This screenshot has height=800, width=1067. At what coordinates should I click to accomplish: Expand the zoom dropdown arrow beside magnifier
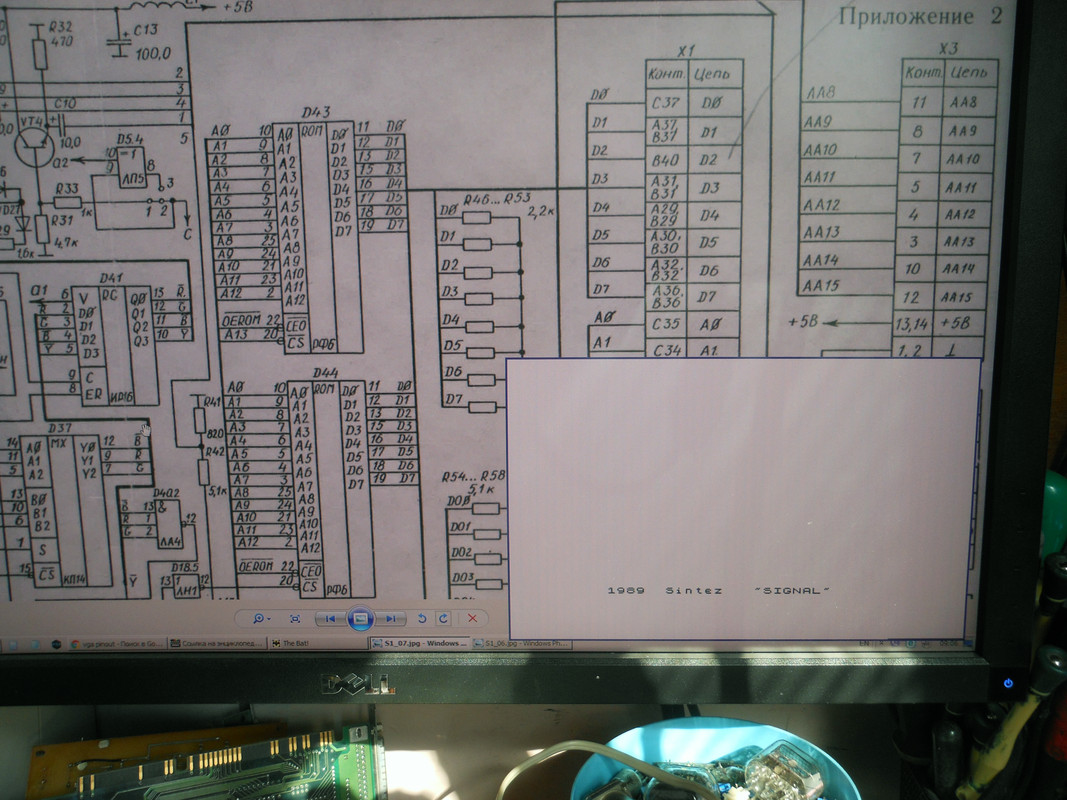tap(269, 619)
